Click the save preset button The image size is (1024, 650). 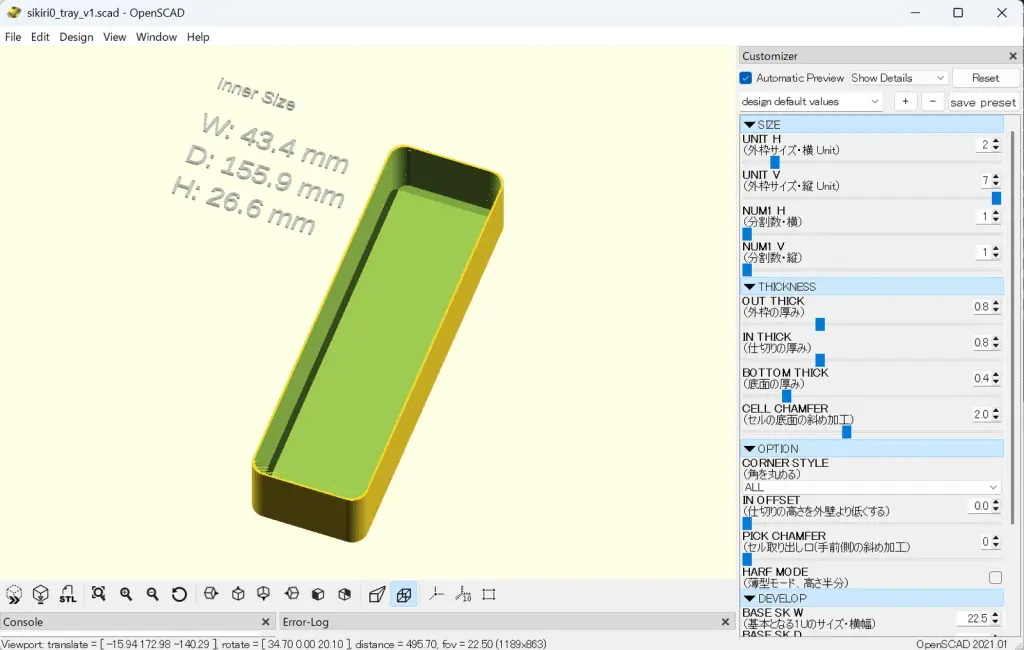[982, 102]
